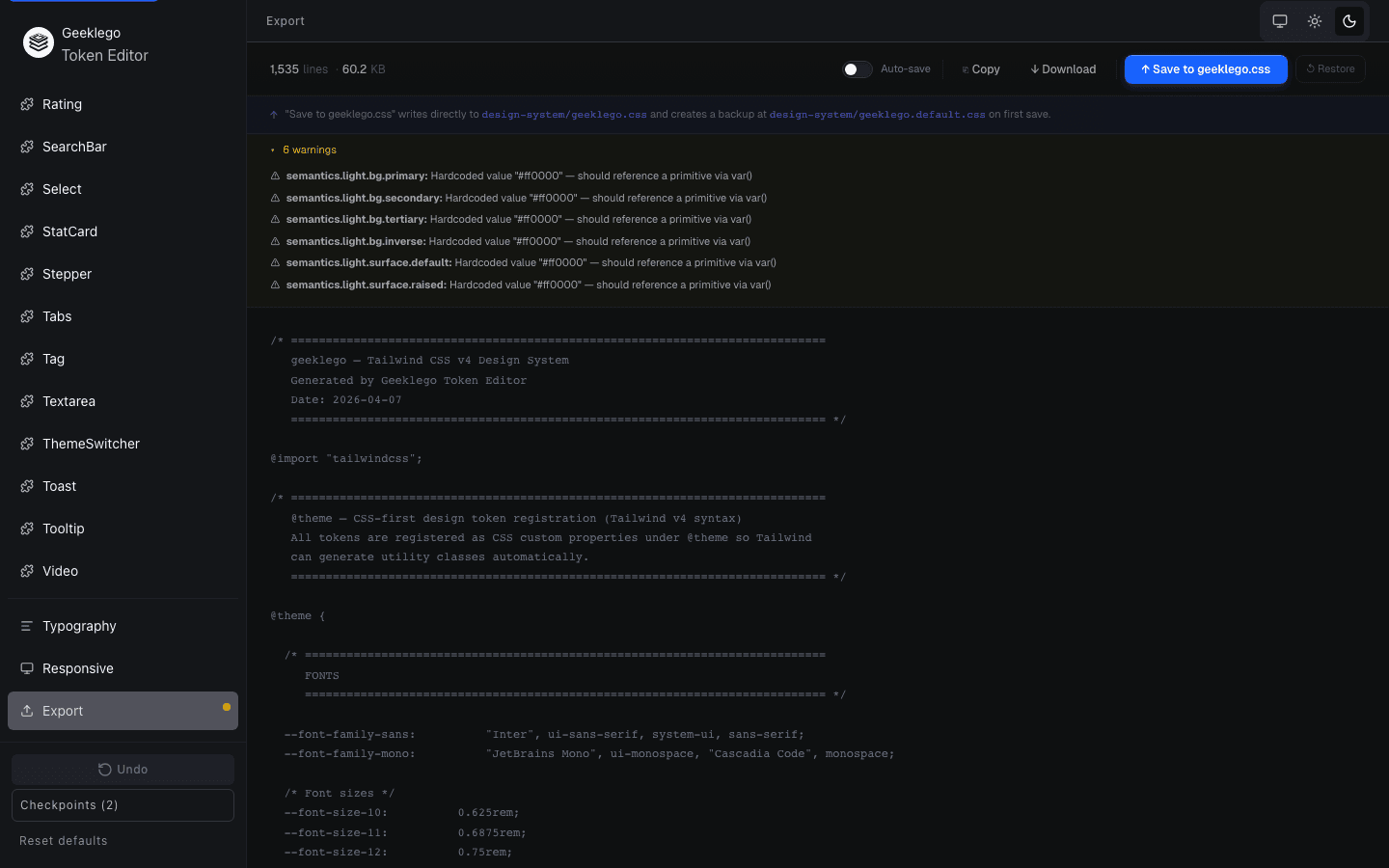Go to the Typography section
Image resolution: width=1389 pixels, height=868 pixels.
point(123,626)
